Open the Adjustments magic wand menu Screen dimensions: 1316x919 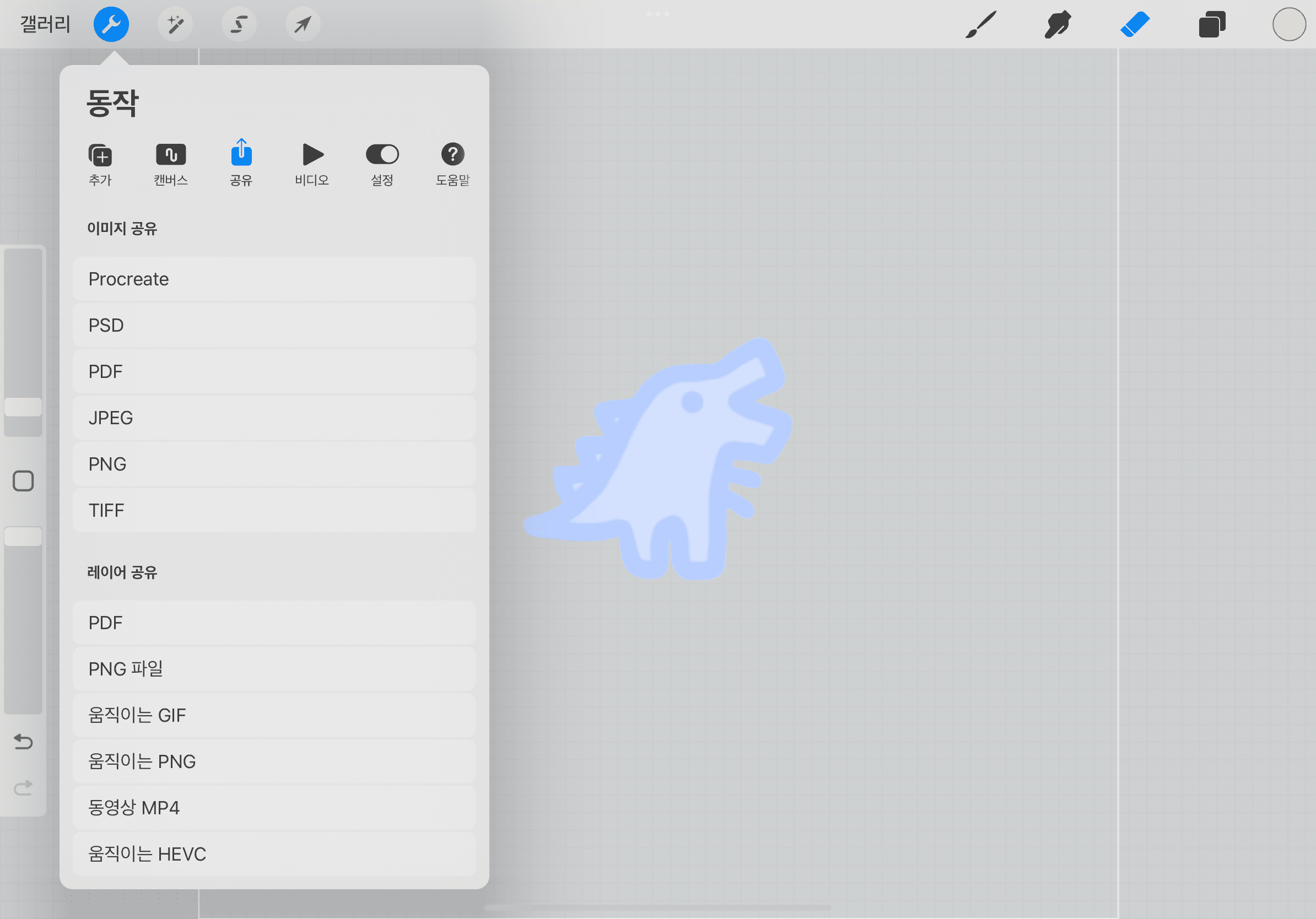[x=175, y=25]
